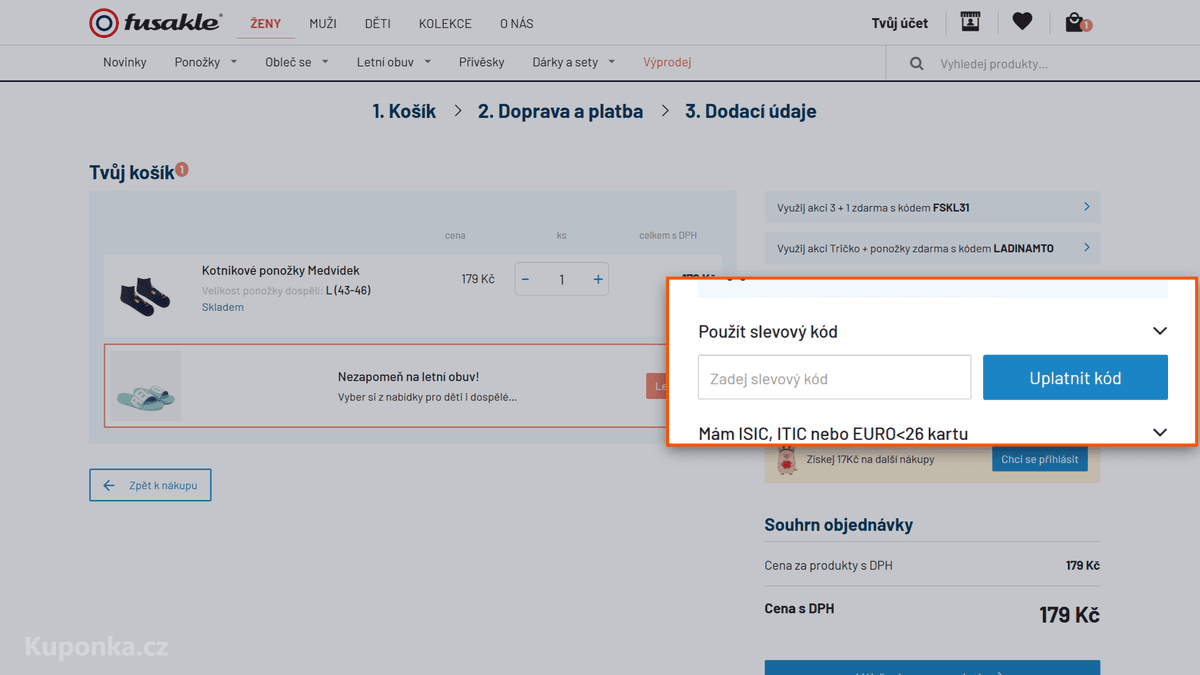Viewport: 1200px width, 675px height.
Task: Open the Výprodej link
Action: 667,62
